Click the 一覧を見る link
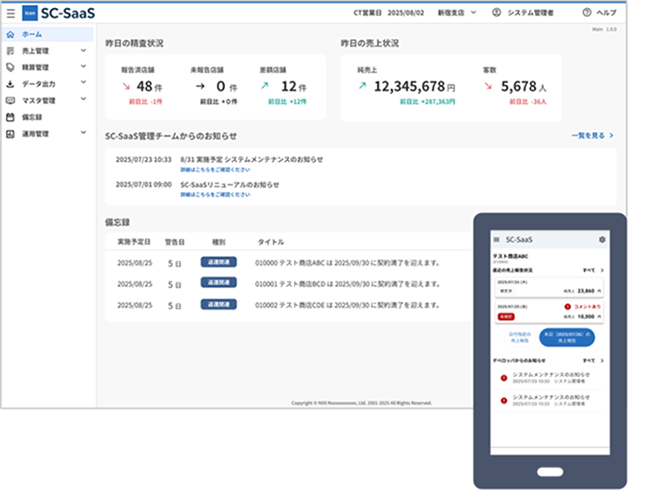Viewport: 650px width, 497px height. click(x=592, y=136)
